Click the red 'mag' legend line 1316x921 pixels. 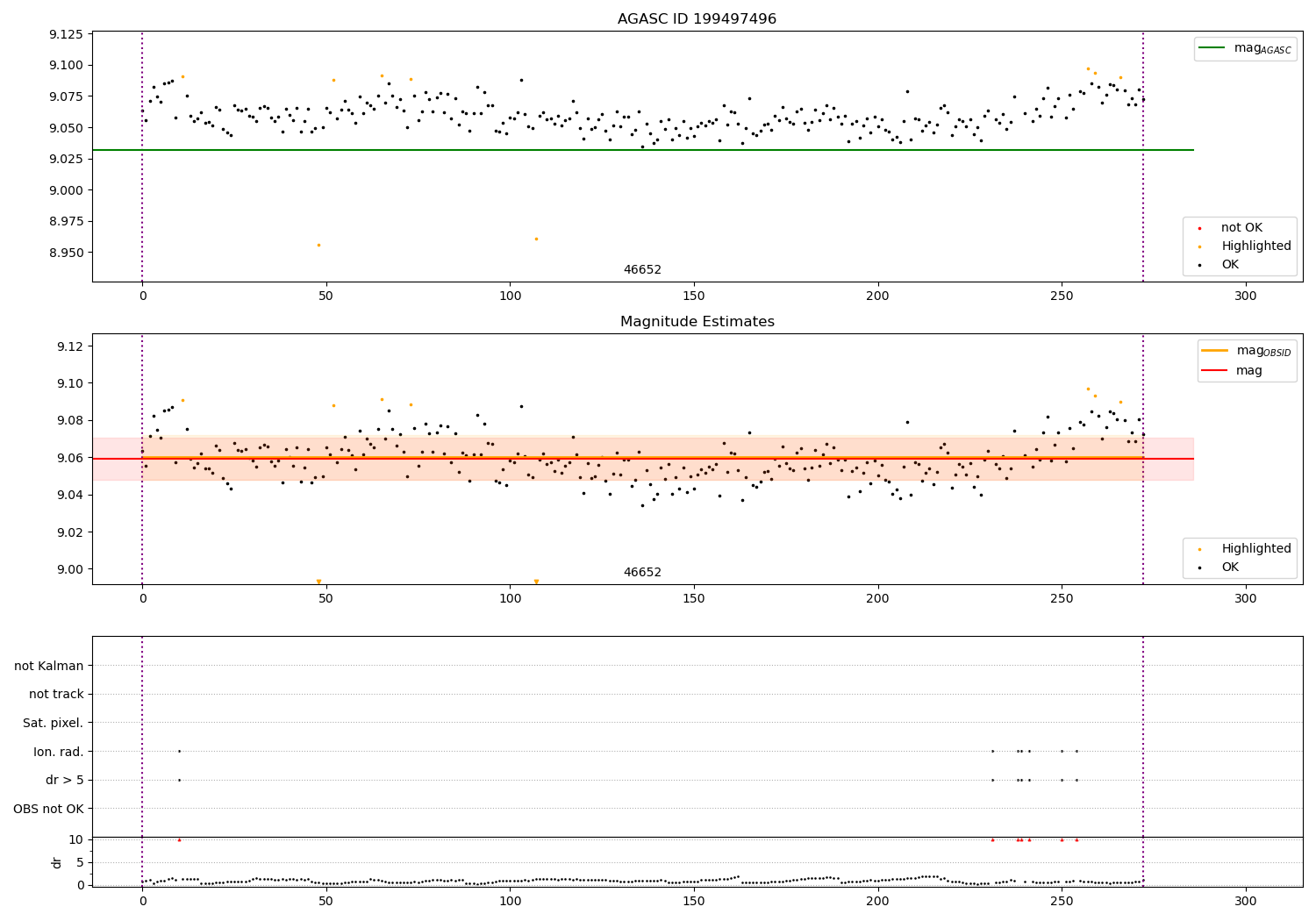tap(1215, 370)
